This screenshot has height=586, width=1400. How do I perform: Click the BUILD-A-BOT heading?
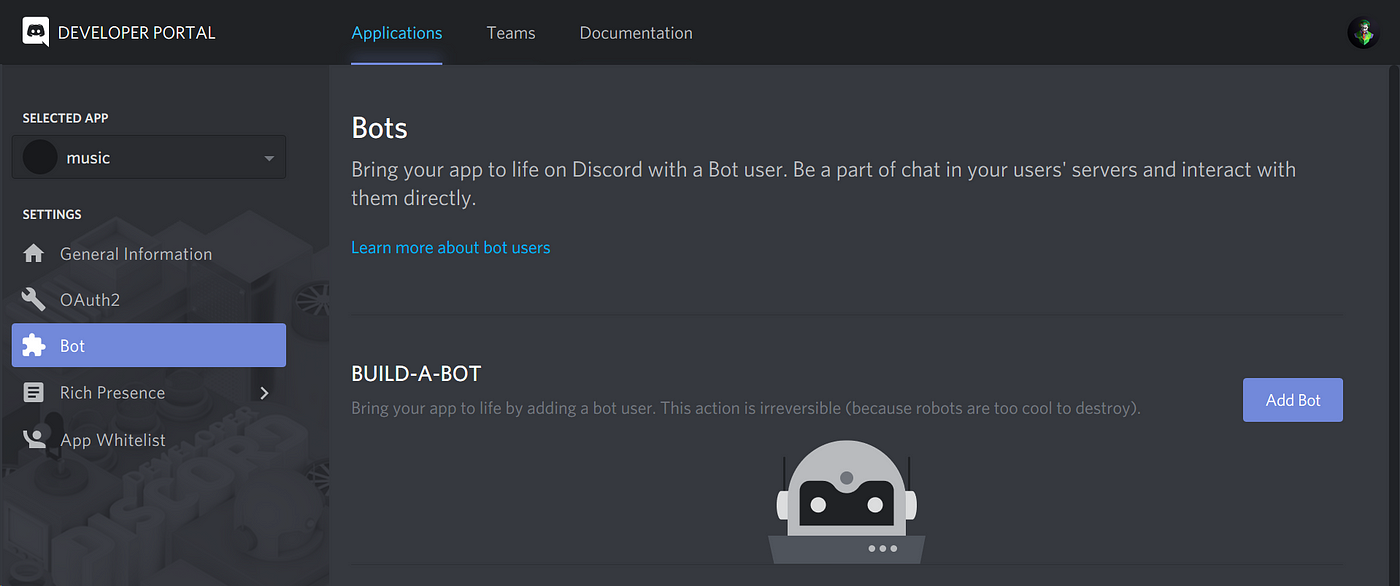(x=416, y=374)
